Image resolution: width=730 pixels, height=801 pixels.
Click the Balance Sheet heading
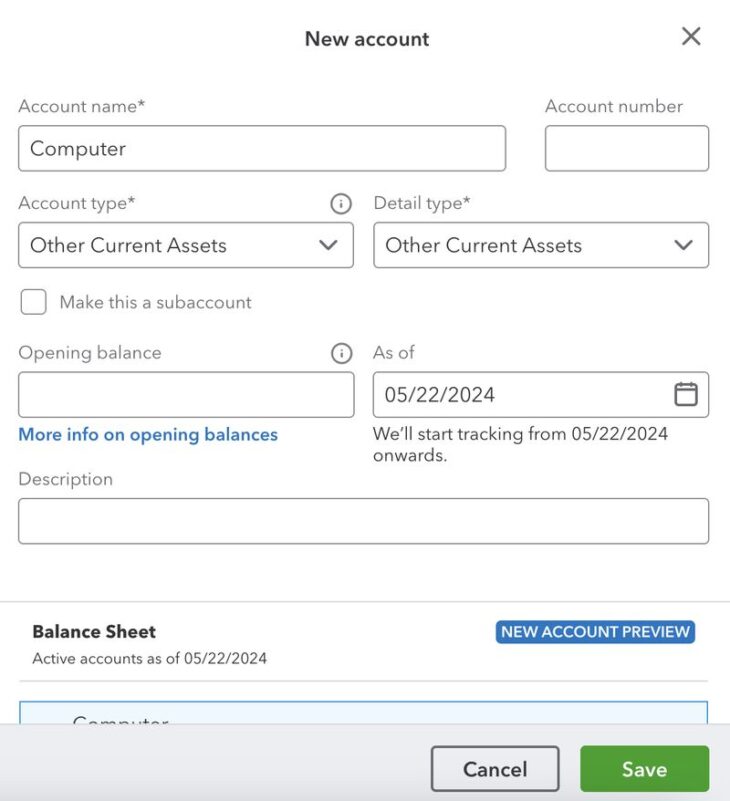(x=94, y=631)
